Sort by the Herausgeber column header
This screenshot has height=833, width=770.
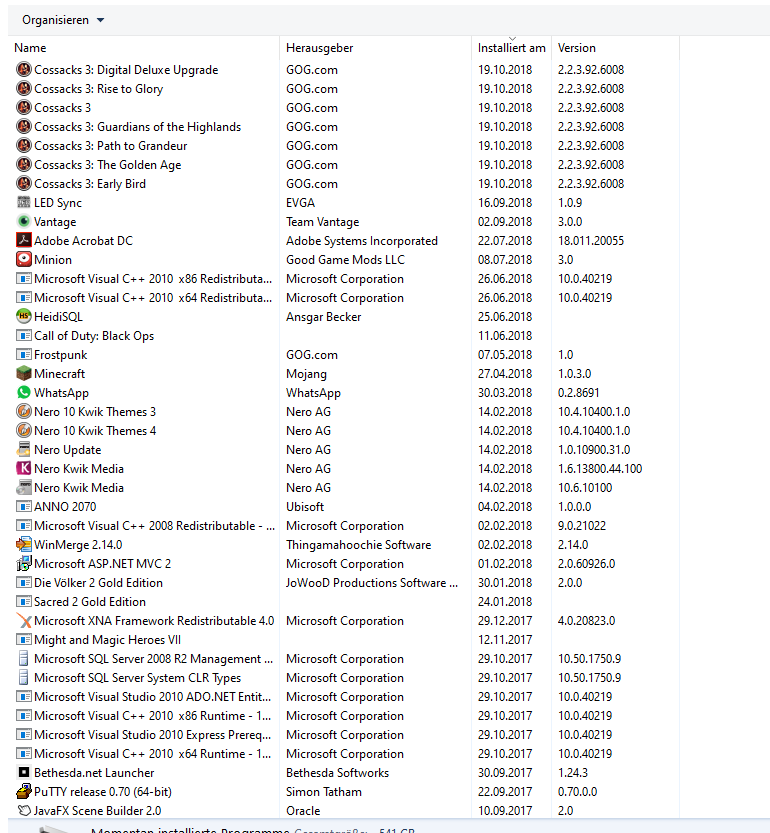tap(319, 48)
